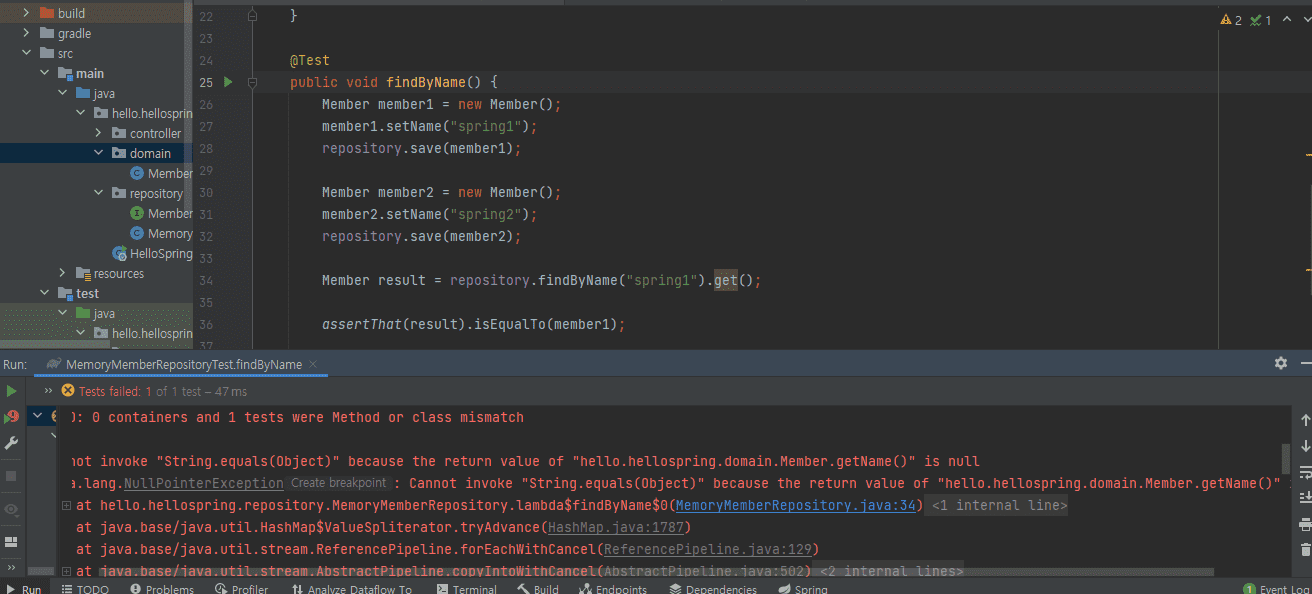
Task: Expand '<1 internal line>' fold
Action: (999, 506)
